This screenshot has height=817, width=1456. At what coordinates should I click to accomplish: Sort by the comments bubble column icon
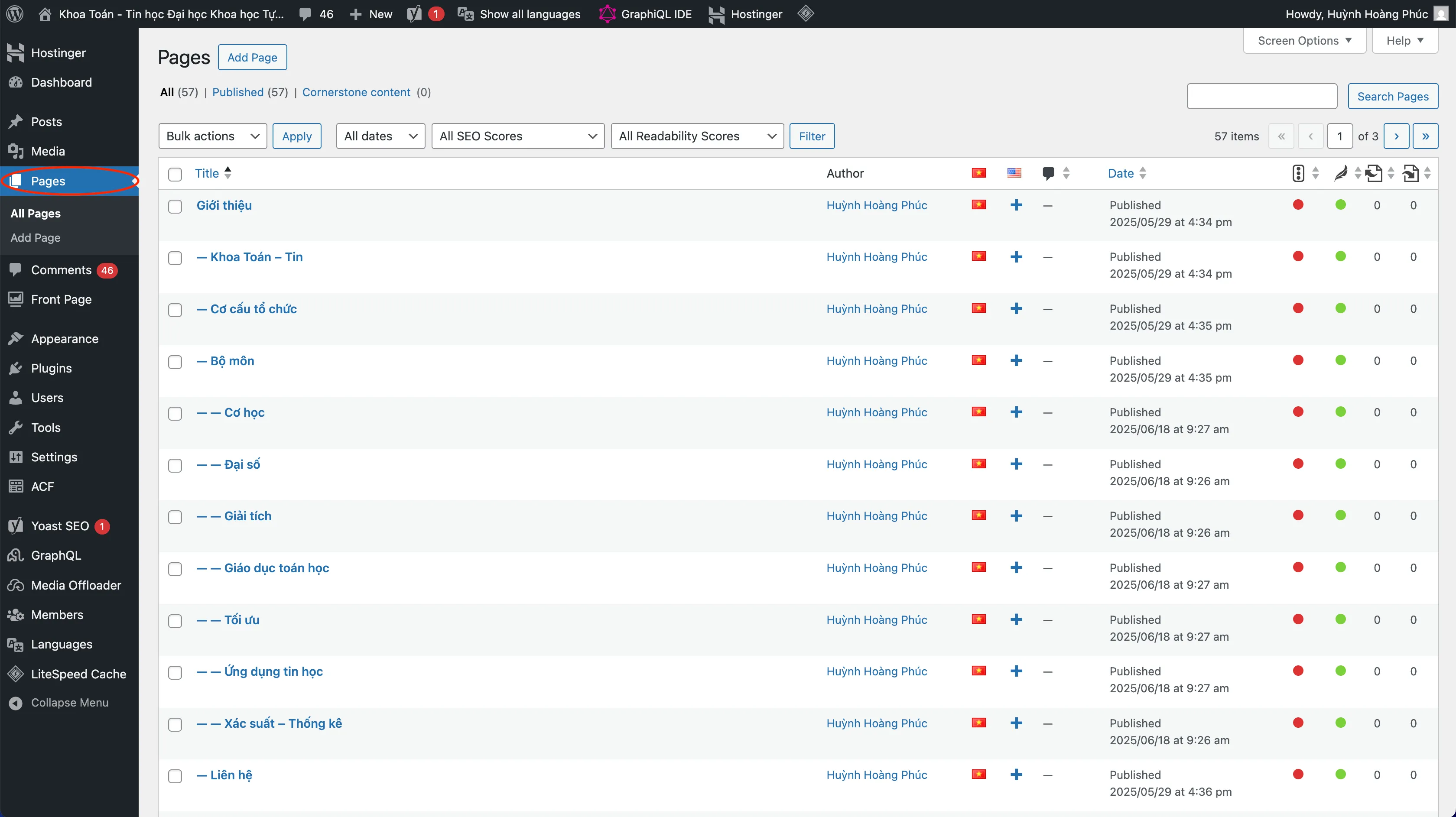1049,173
